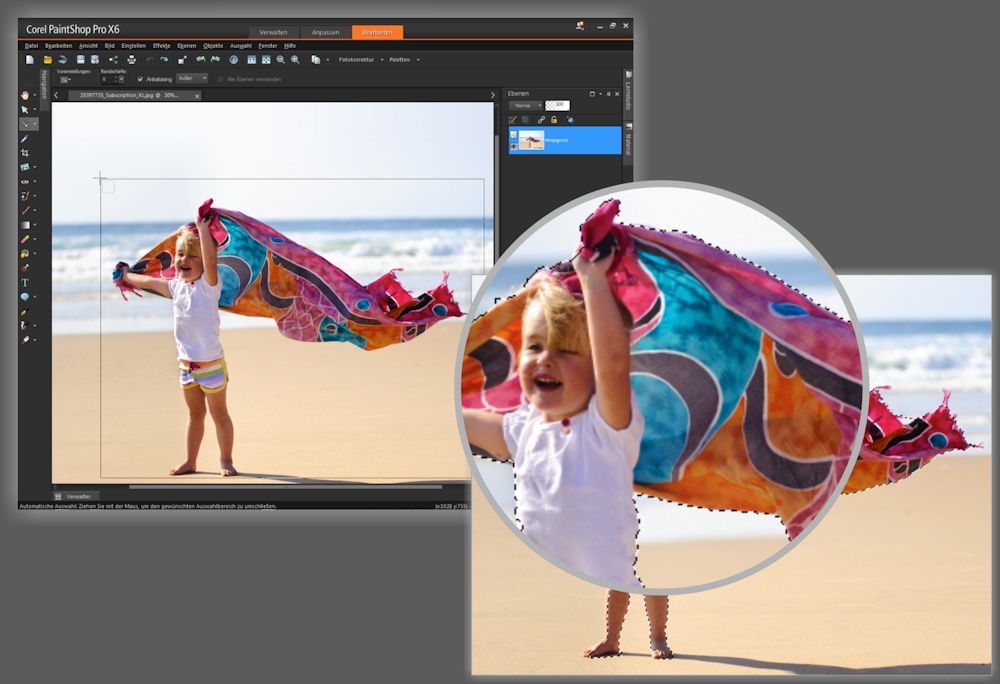Viewport: 1000px width, 684px height.
Task: Select the Straighten picture tool
Action: point(25,167)
